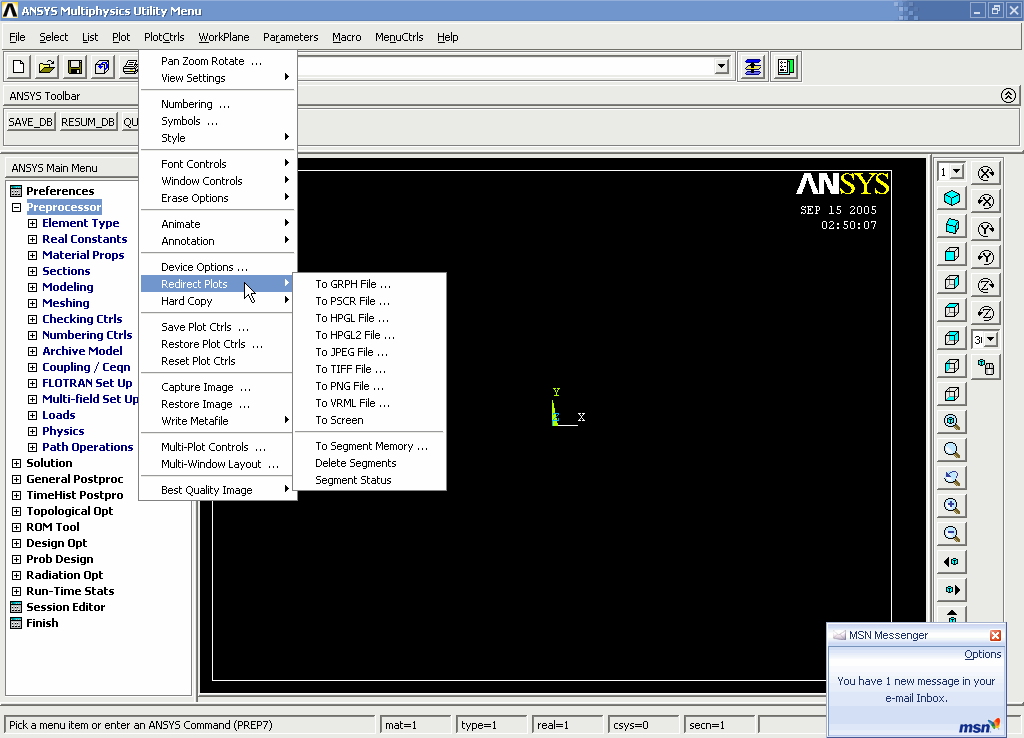Click the Back Up zoom magnifier with arrow
Screen dimensions: 1024x738
coord(952,478)
